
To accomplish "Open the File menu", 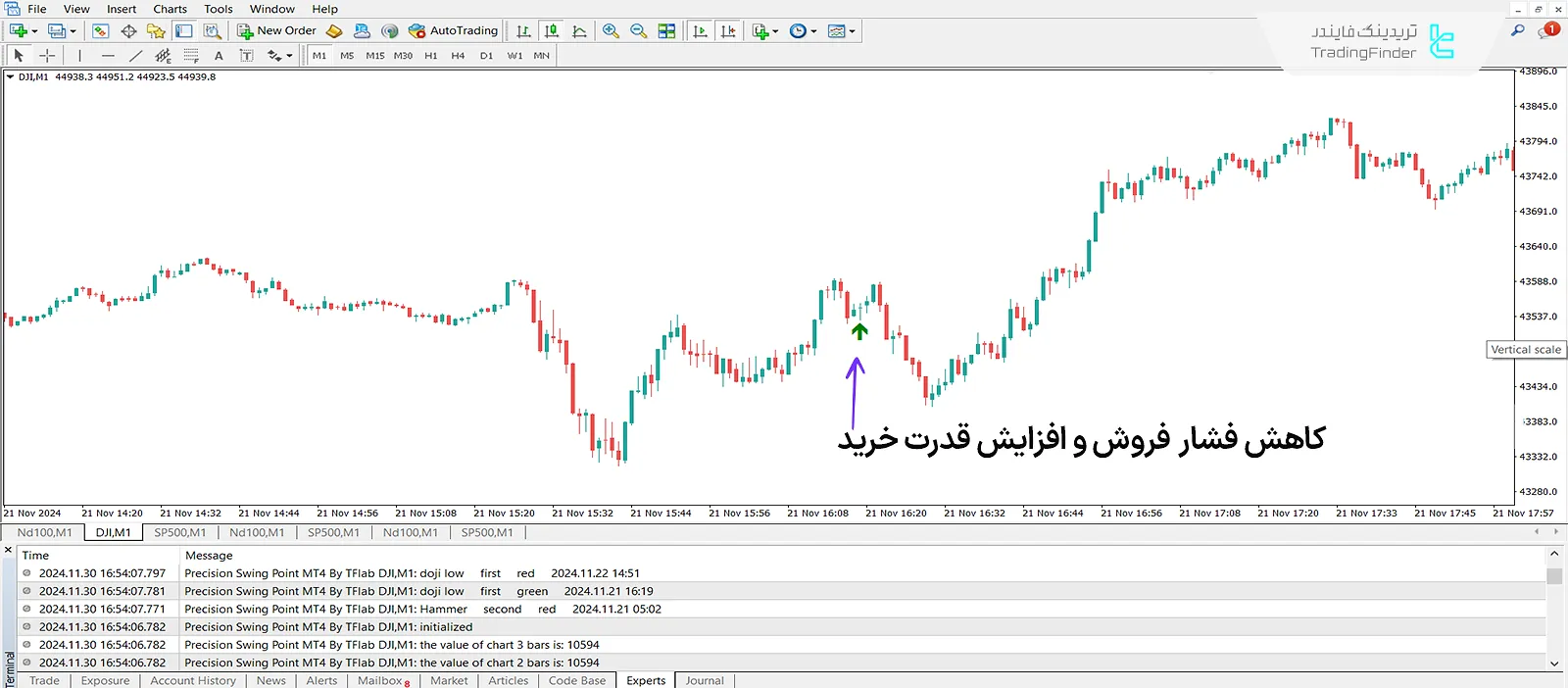I will pos(37,9).
